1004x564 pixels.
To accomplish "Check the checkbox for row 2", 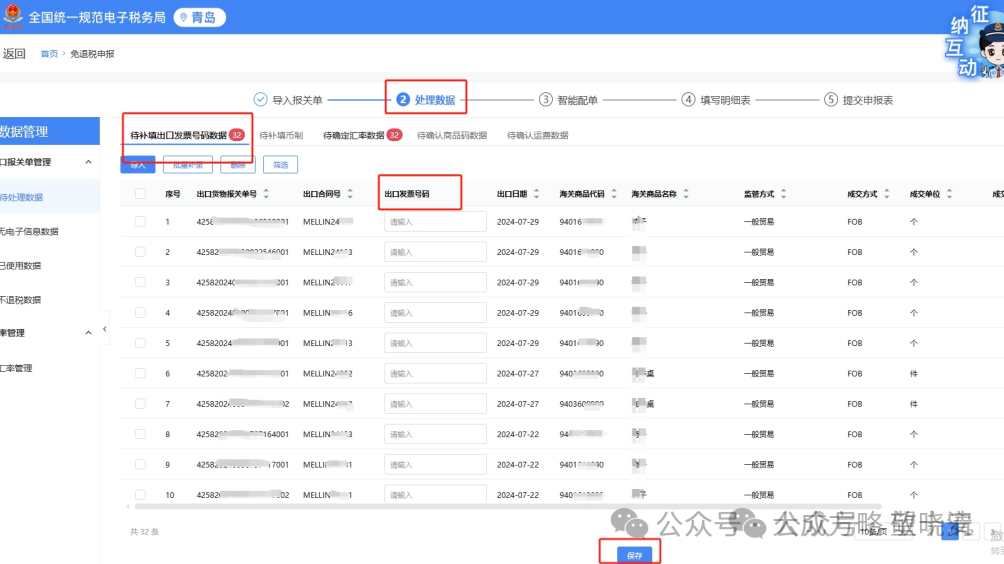I will point(140,252).
